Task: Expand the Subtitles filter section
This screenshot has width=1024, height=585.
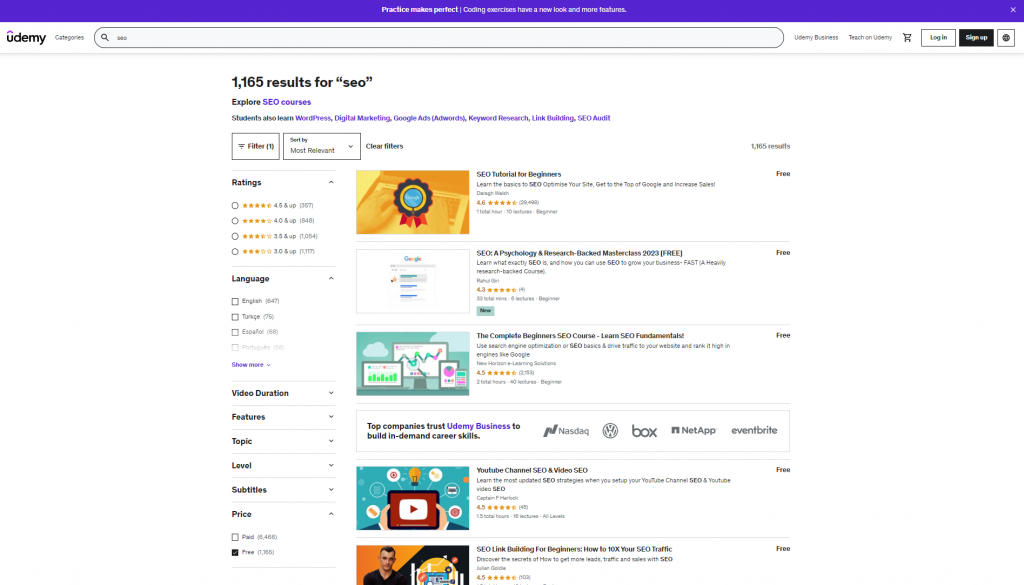Action: (x=283, y=490)
